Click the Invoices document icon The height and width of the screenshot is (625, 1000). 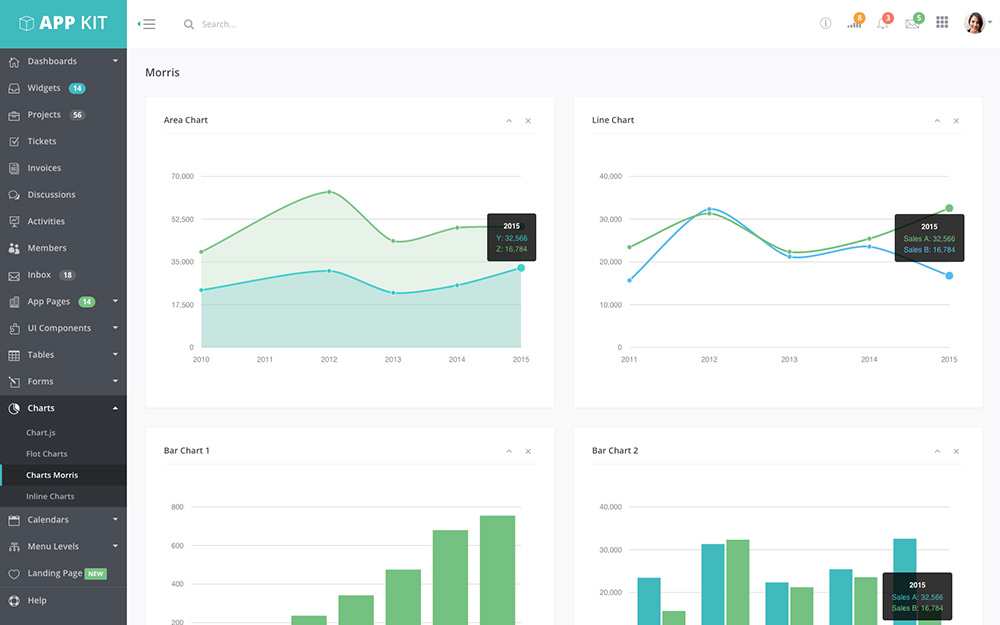pos(14,168)
